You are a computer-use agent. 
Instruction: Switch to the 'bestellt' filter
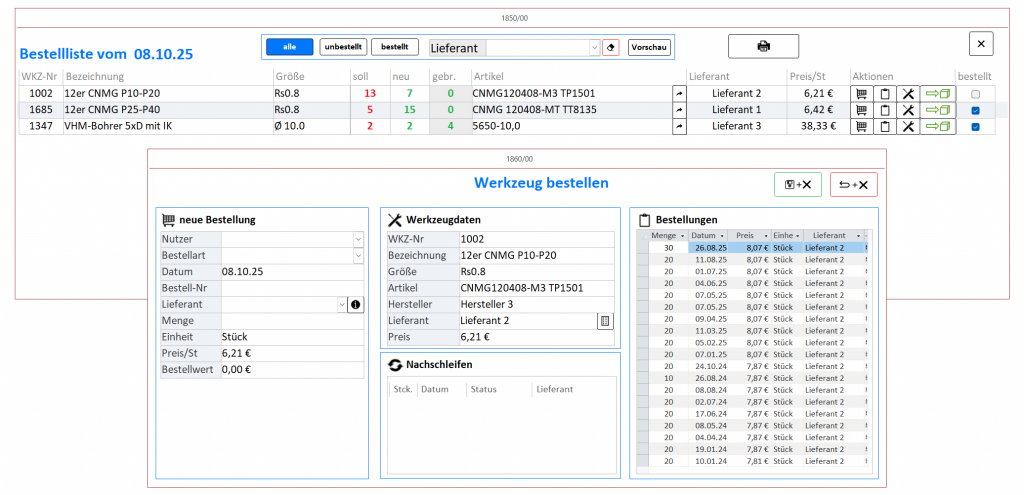tap(394, 47)
